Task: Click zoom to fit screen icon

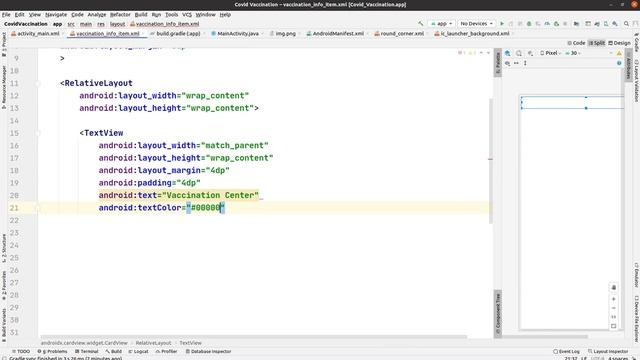Action: tap(613, 326)
